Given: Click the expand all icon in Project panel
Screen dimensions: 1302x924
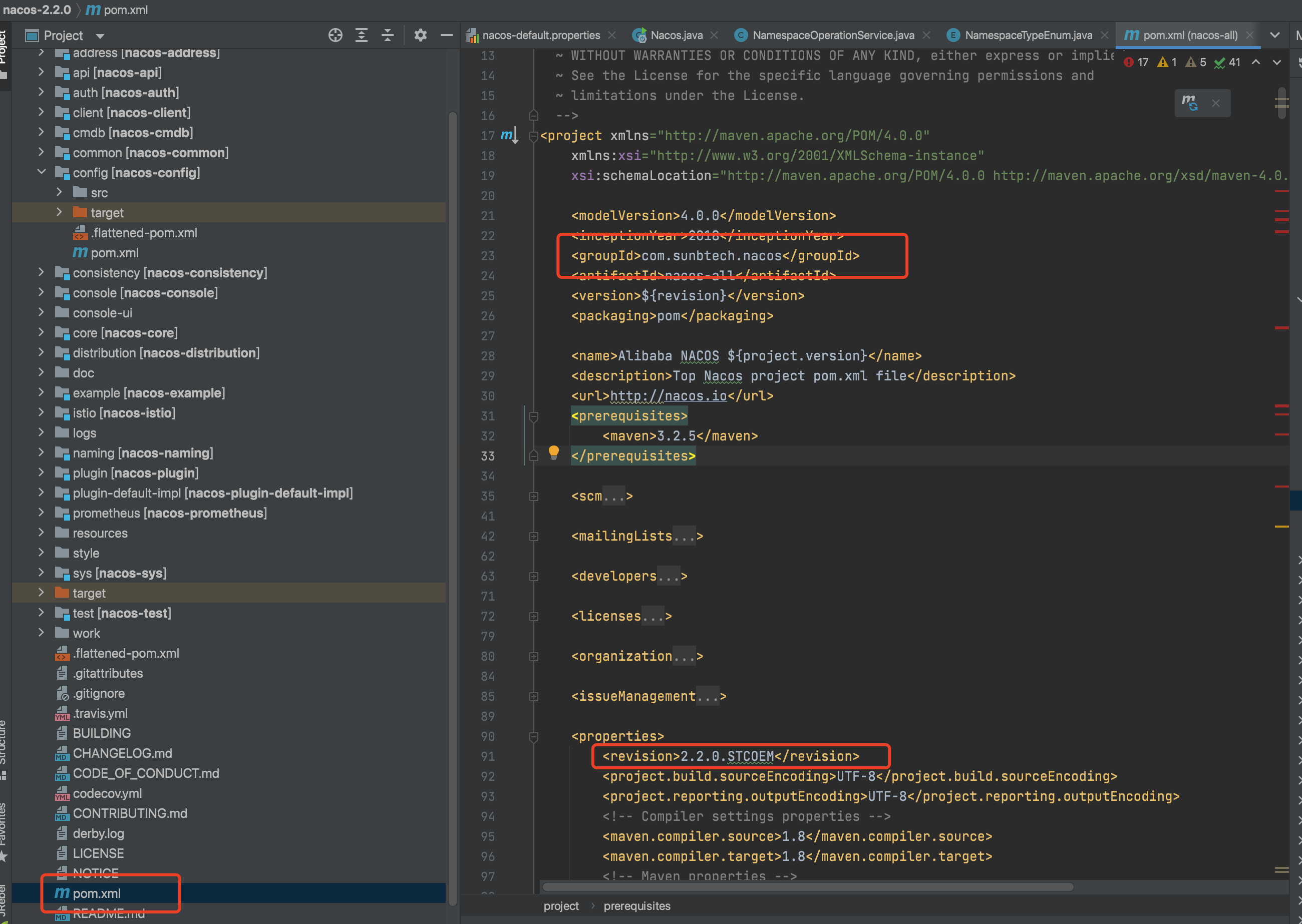Looking at the screenshot, I should tap(362, 35).
